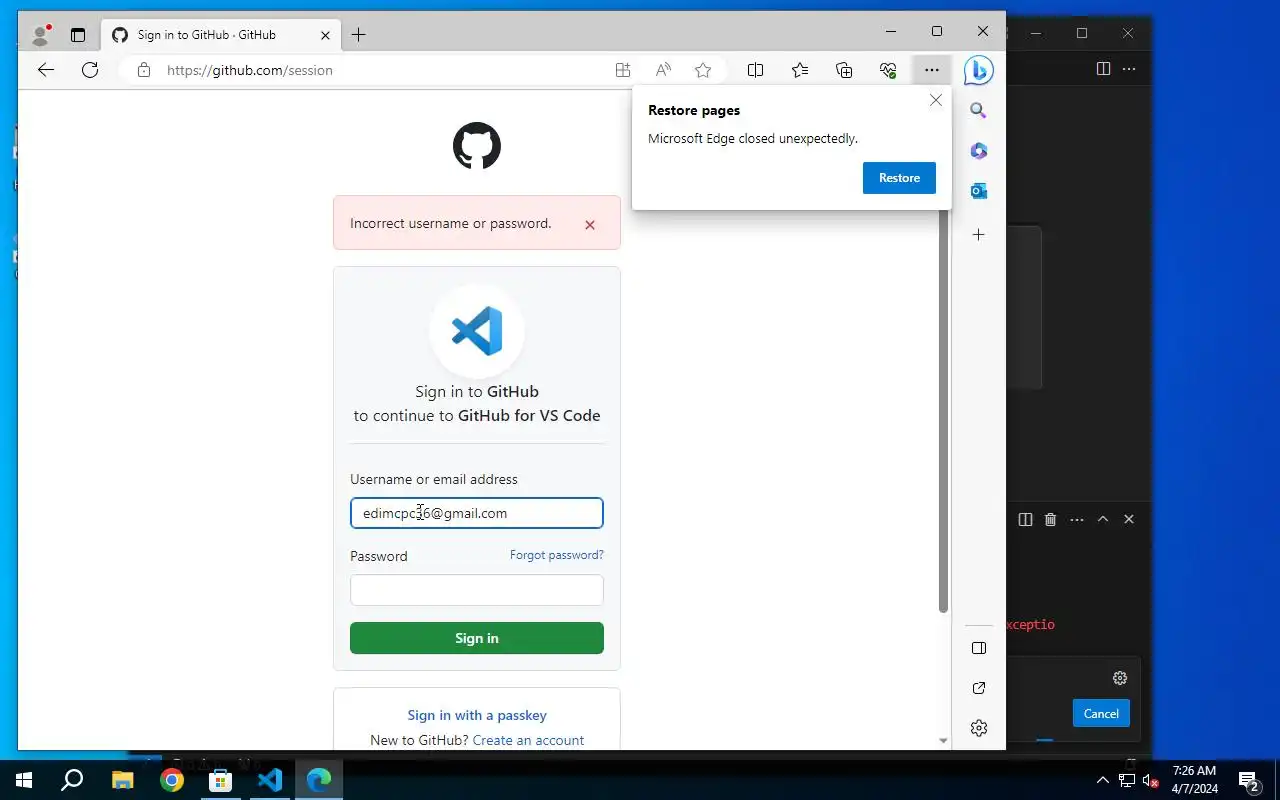
Task: Add this page to favorites star
Action: coord(703,70)
